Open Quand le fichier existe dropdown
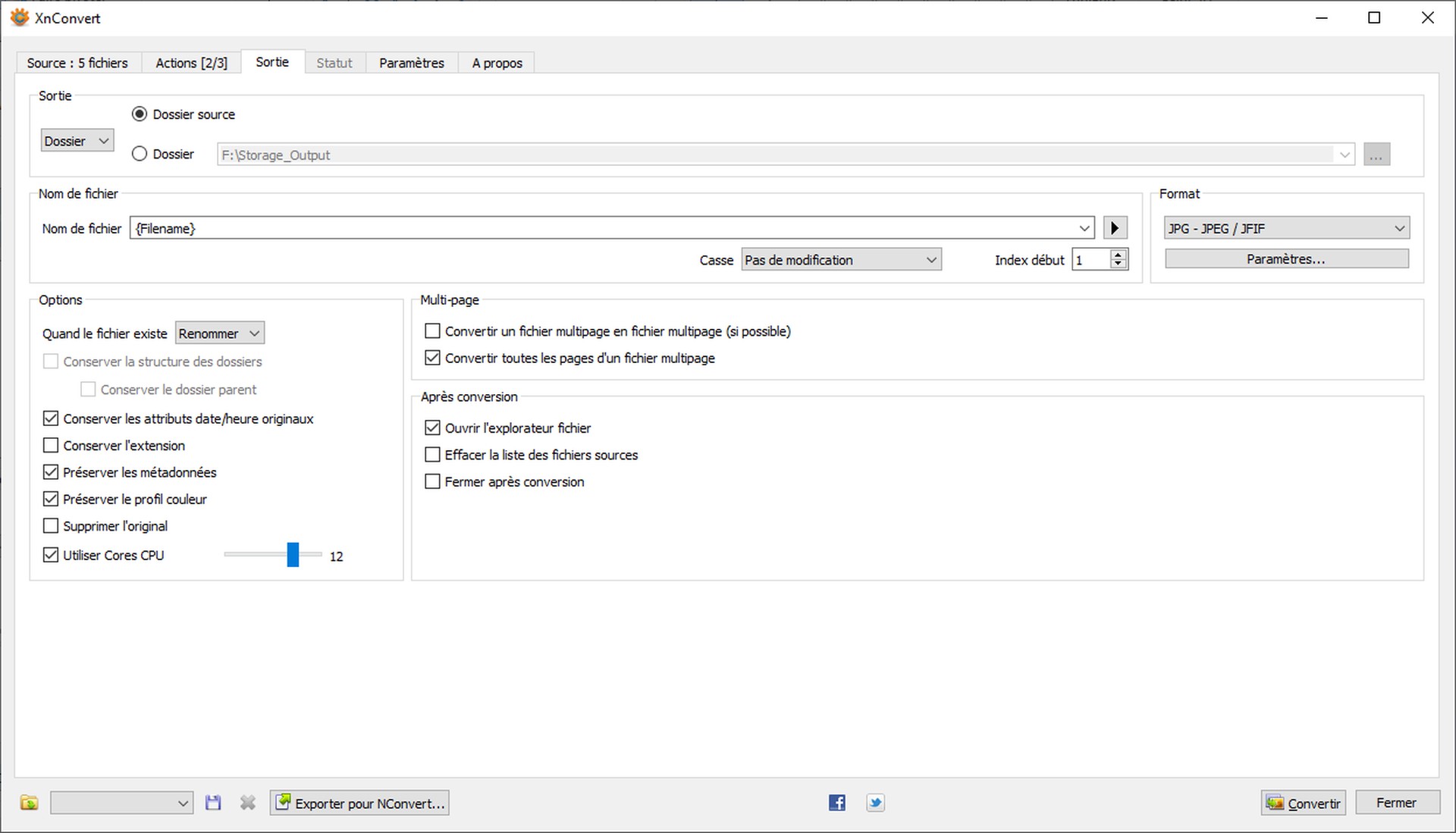 pyautogui.click(x=219, y=334)
